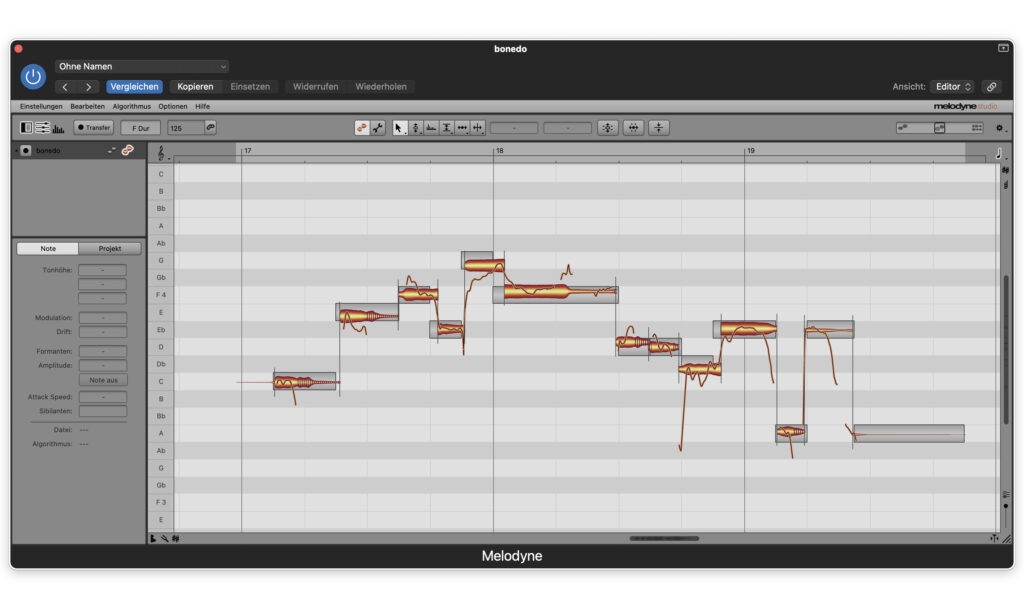Click the Modulation value field

click(103, 317)
